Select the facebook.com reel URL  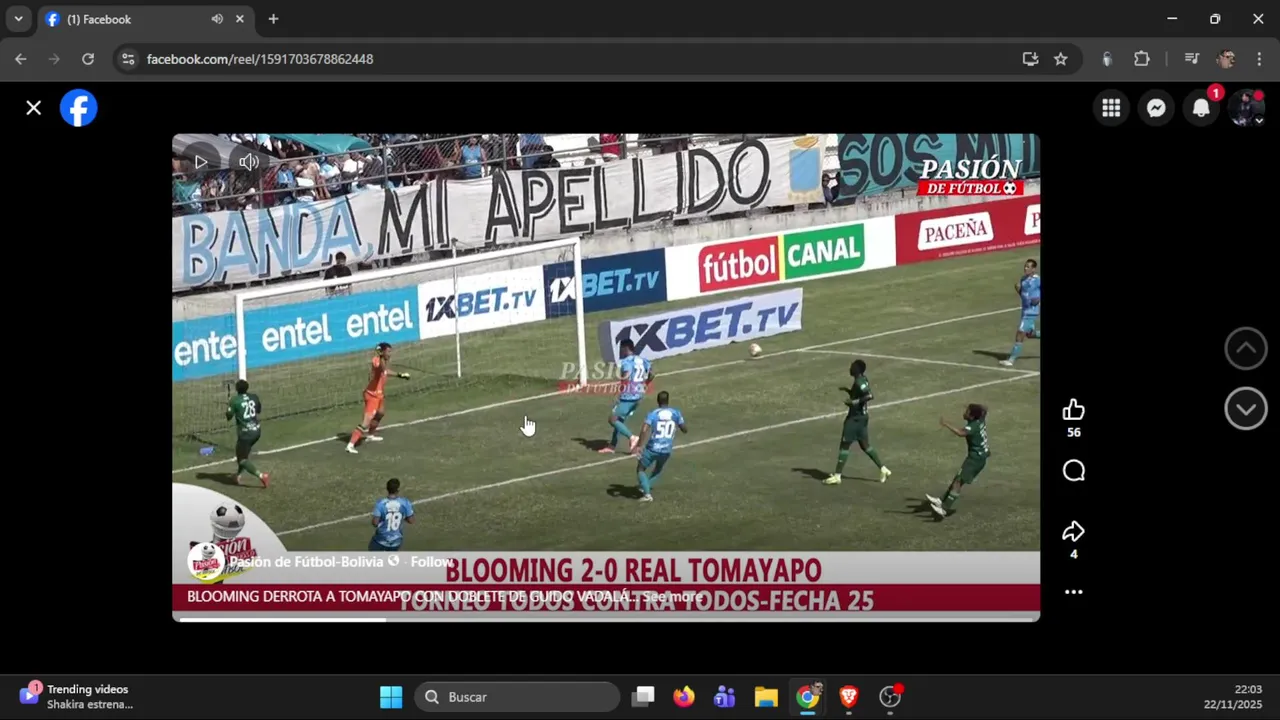[260, 59]
